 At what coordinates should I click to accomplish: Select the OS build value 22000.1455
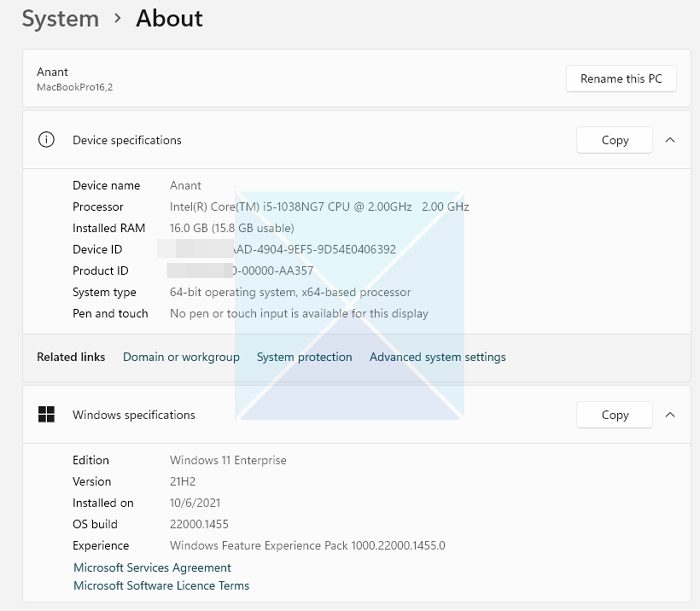coord(199,524)
